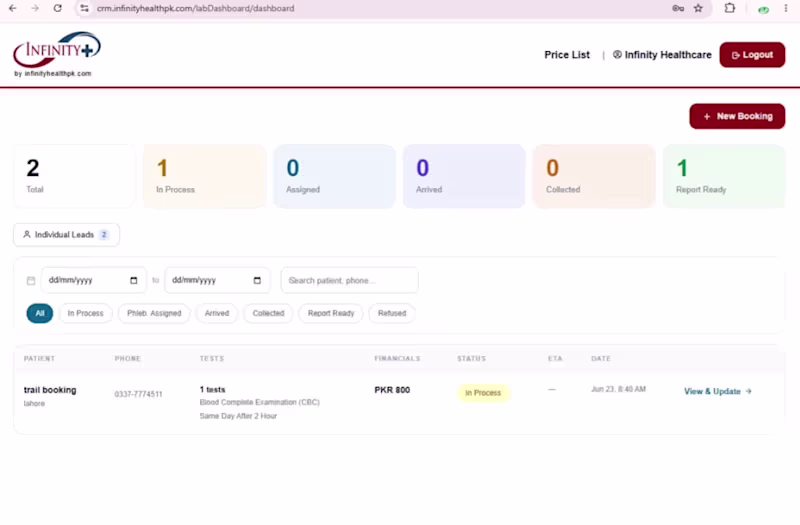The height and width of the screenshot is (525, 800).
Task: Select the Total bookings card
Action: click(74, 176)
